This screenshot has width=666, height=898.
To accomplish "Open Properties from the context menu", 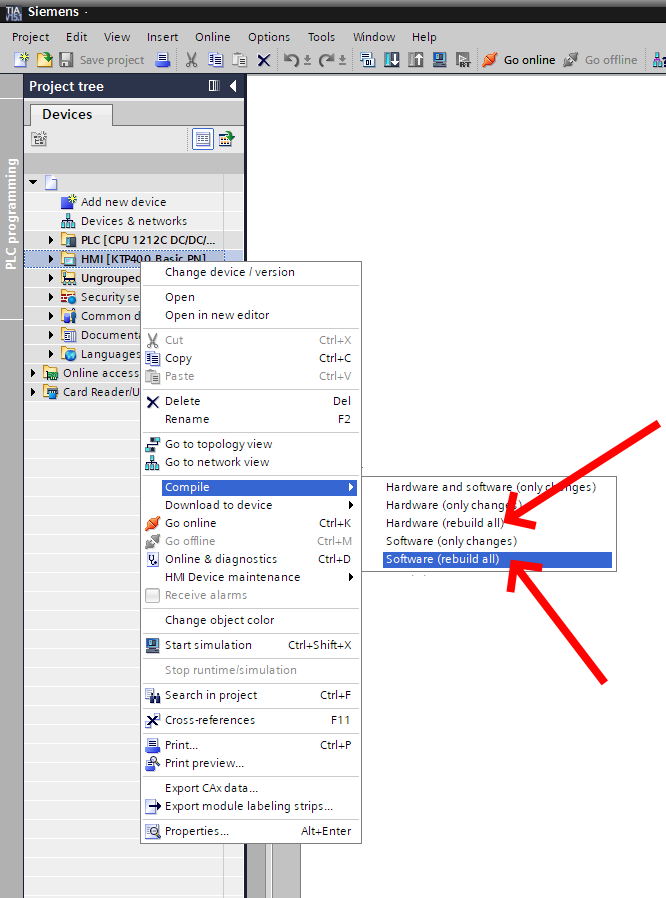I will (x=251, y=831).
